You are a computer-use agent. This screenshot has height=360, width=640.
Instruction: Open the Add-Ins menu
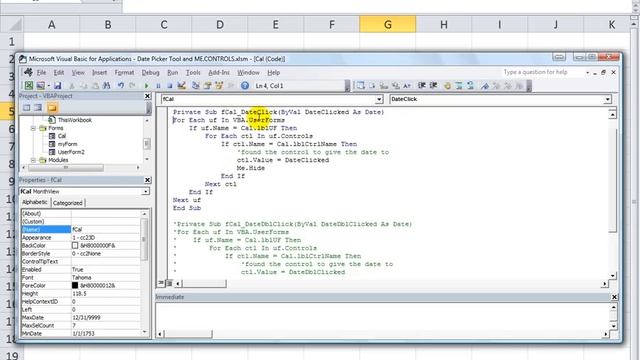click(219, 72)
